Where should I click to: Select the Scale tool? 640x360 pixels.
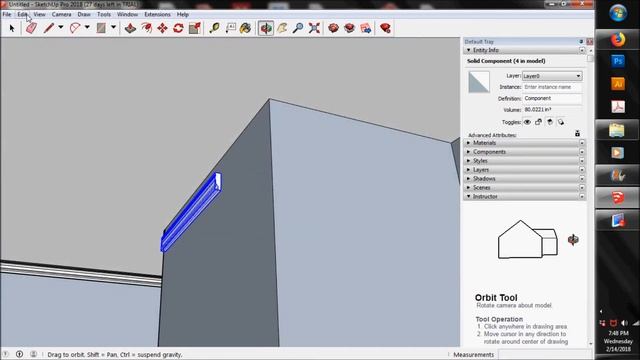tap(195, 28)
